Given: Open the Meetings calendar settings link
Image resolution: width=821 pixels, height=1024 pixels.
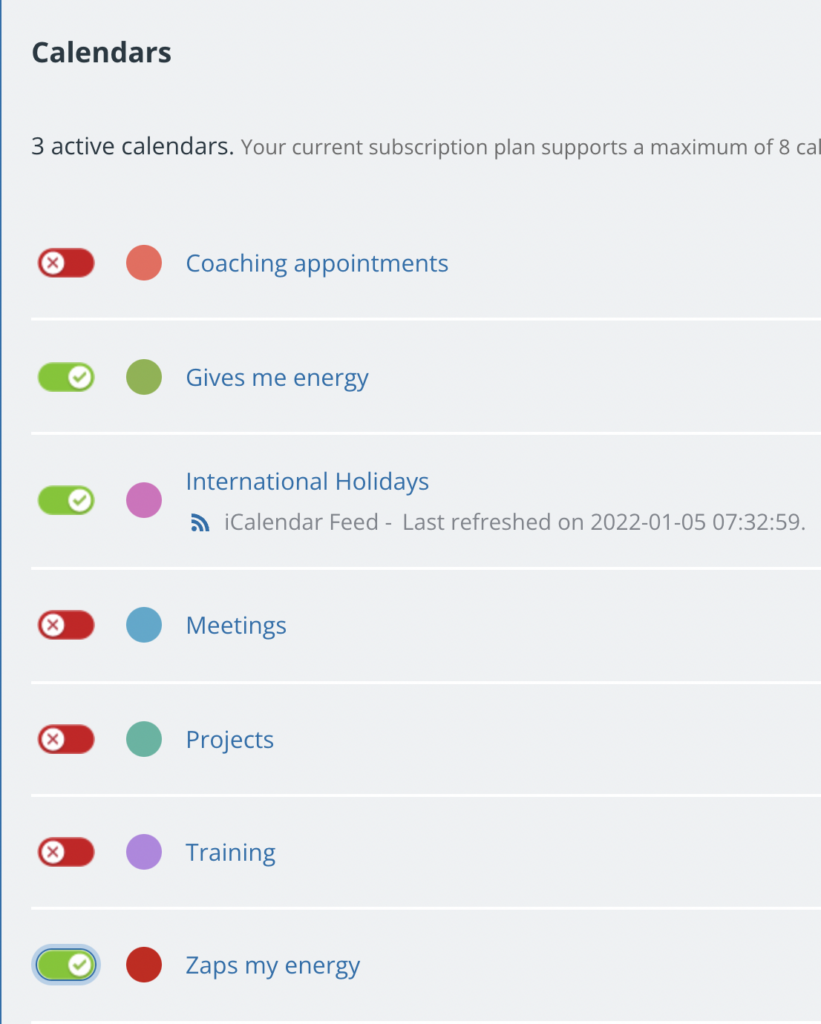Looking at the screenshot, I should click(236, 624).
